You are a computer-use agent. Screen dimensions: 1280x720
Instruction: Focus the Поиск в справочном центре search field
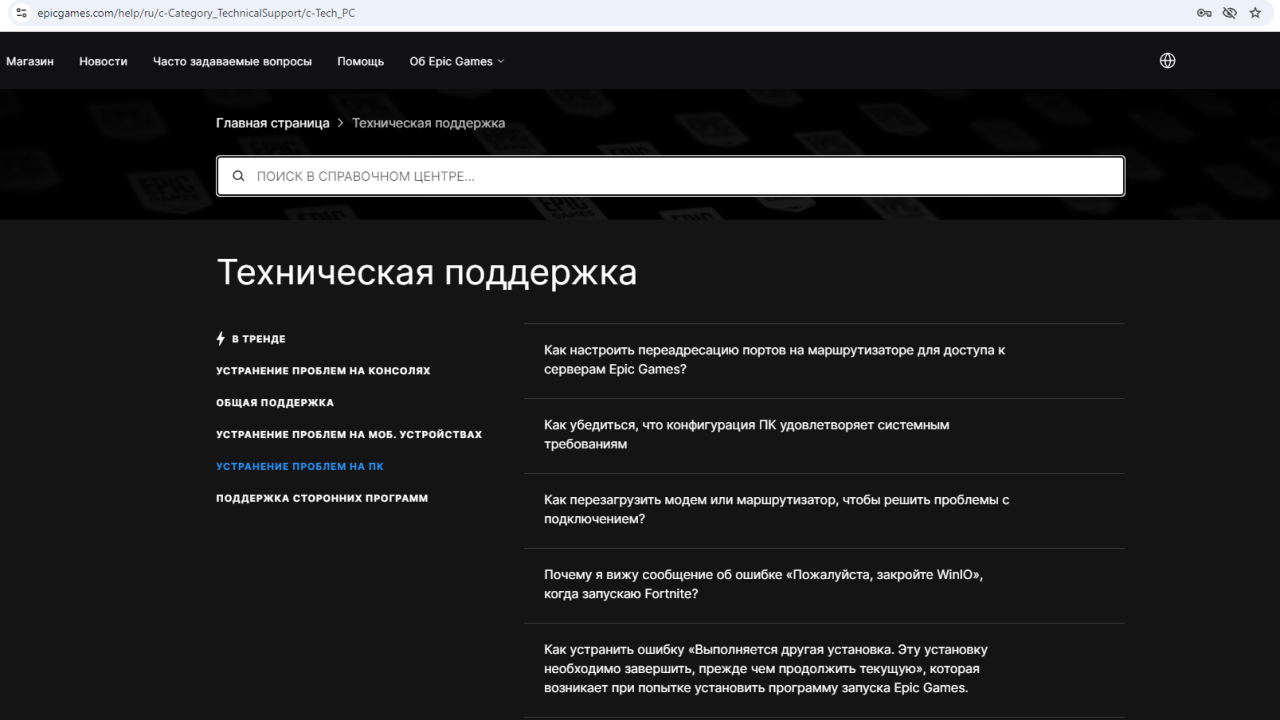pos(671,176)
